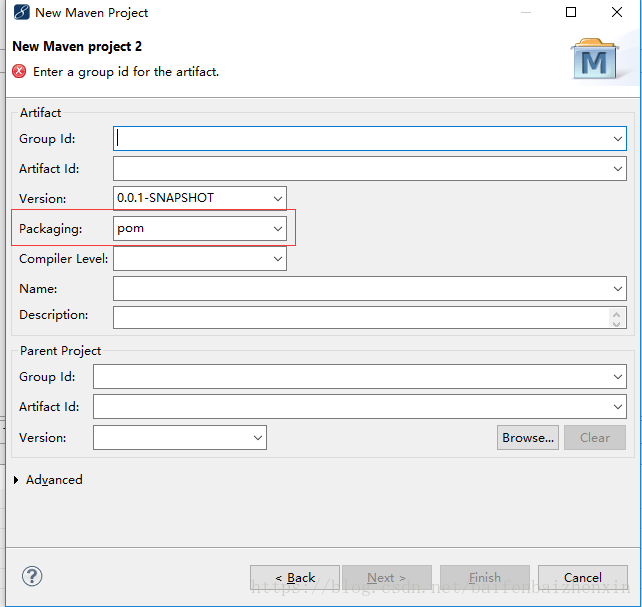
Task: Expand the Advanced section
Action: (x=16, y=480)
